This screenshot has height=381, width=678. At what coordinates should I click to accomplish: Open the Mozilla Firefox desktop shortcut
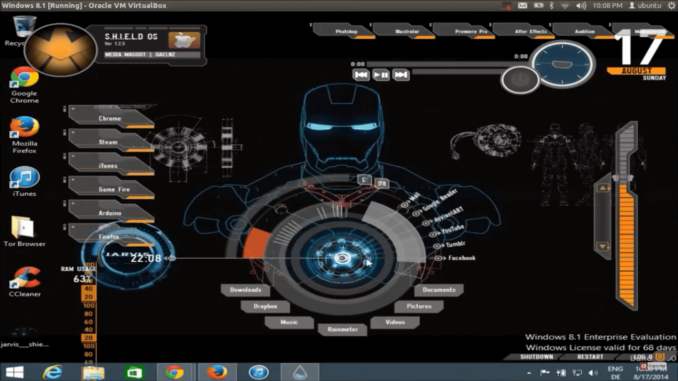[x=24, y=134]
